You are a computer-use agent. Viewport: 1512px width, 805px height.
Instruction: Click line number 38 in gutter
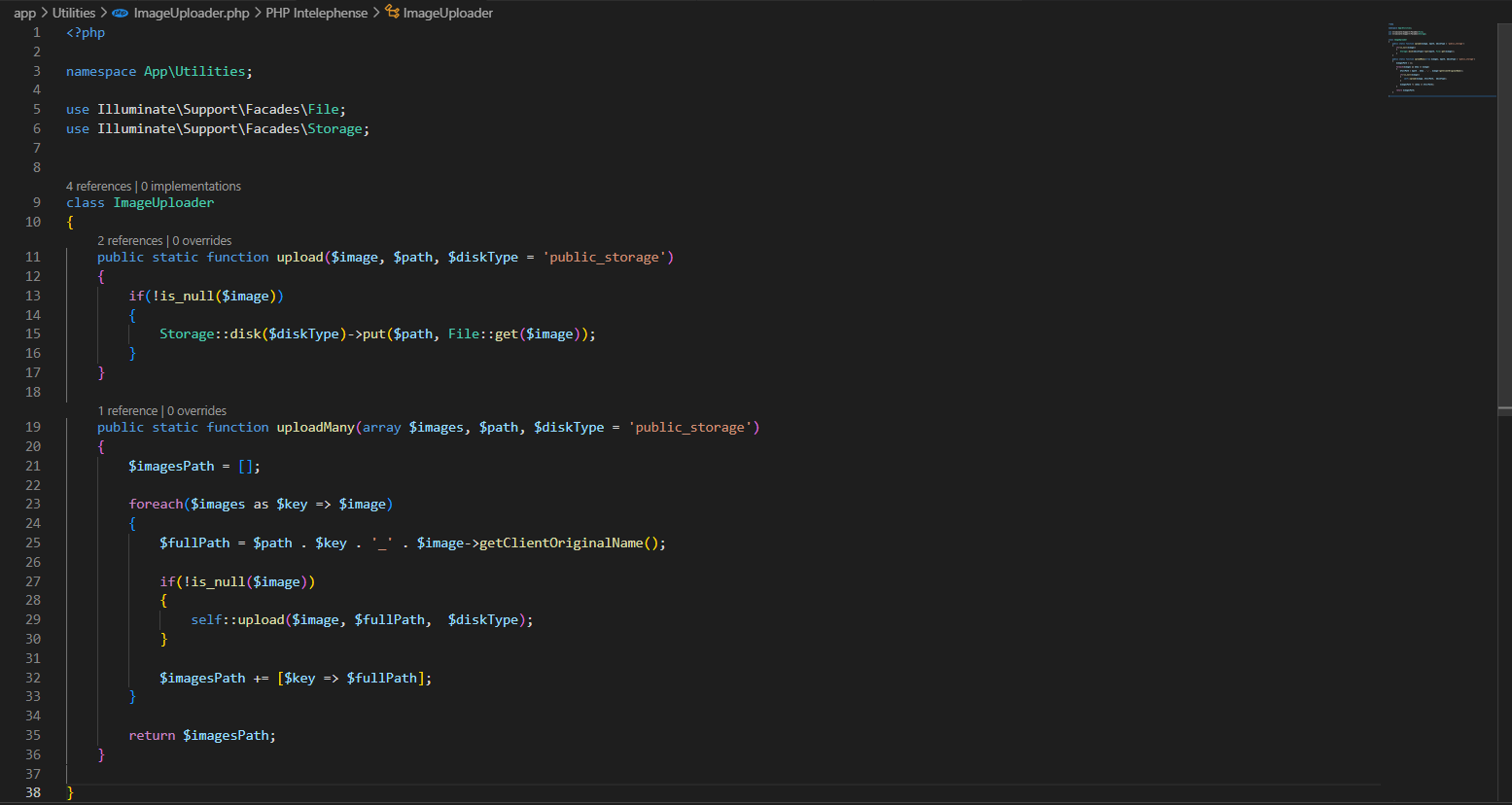33,792
